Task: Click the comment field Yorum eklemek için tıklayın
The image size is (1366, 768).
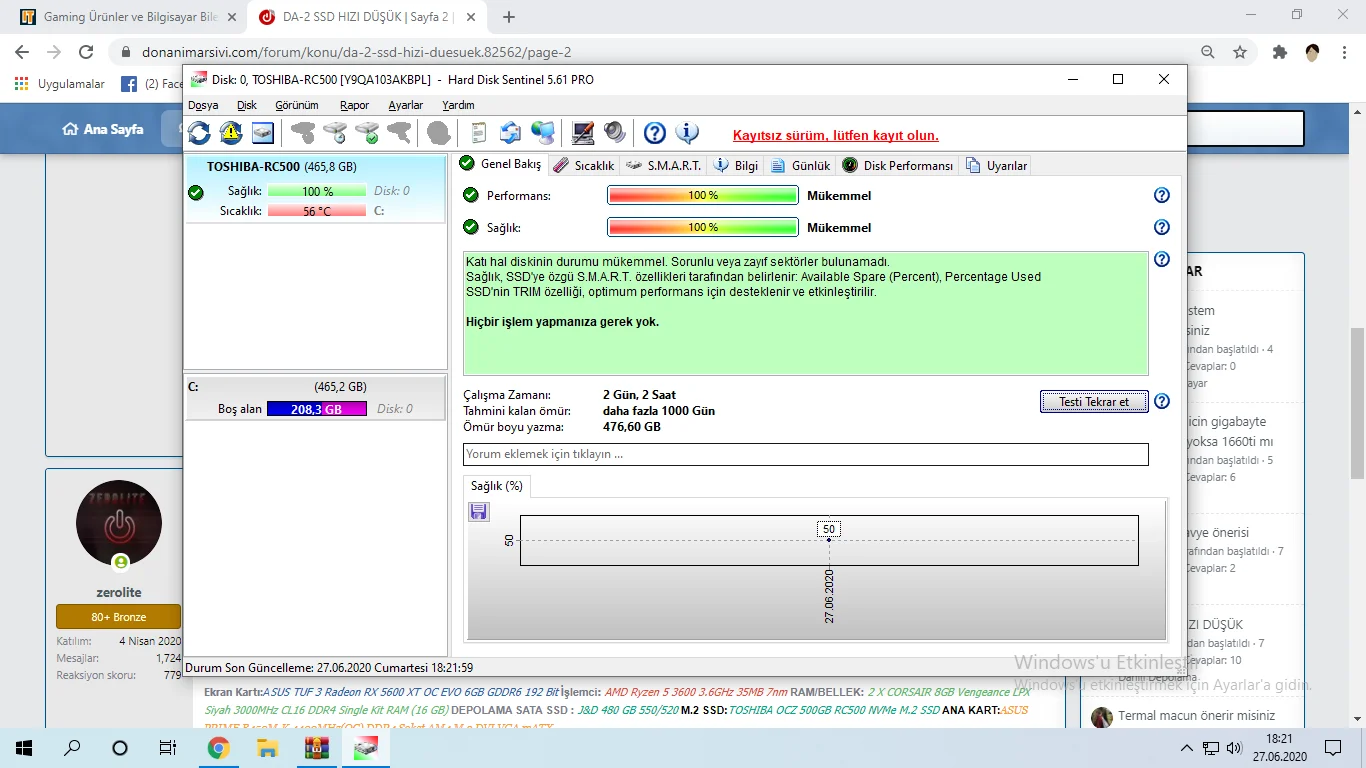Action: click(806, 454)
